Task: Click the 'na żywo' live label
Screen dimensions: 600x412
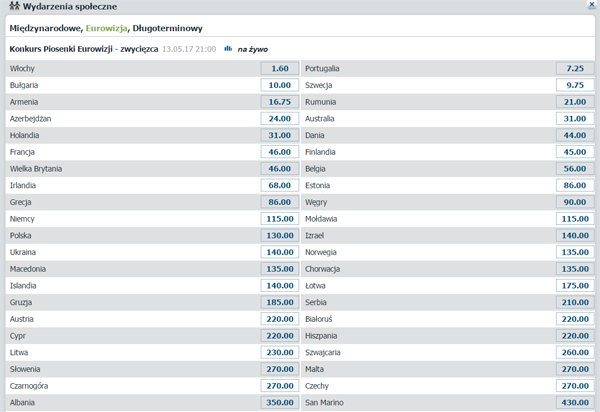Action: [x=253, y=49]
